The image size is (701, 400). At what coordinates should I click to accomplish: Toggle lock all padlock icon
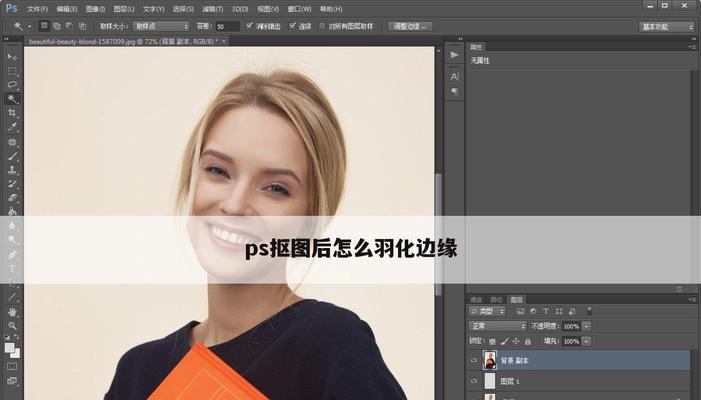(x=528, y=341)
